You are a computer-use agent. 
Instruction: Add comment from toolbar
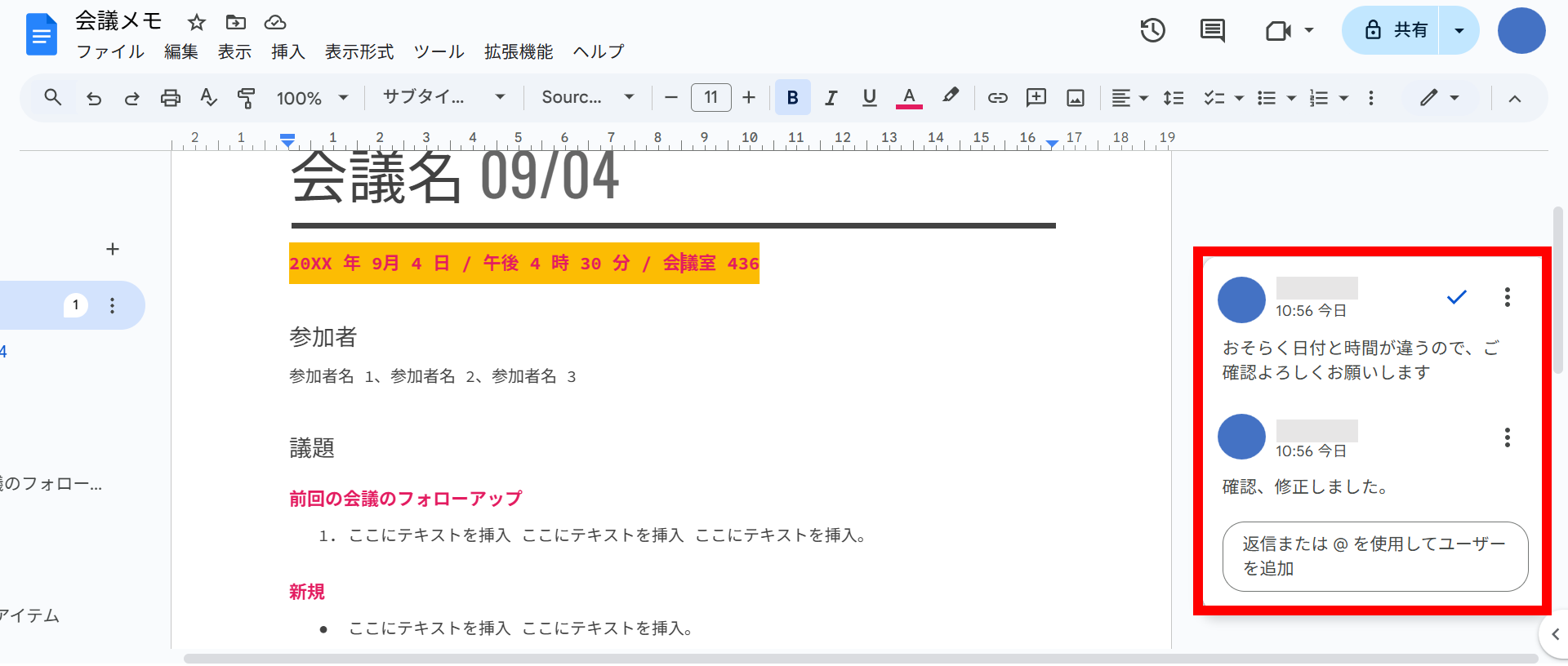click(1036, 98)
